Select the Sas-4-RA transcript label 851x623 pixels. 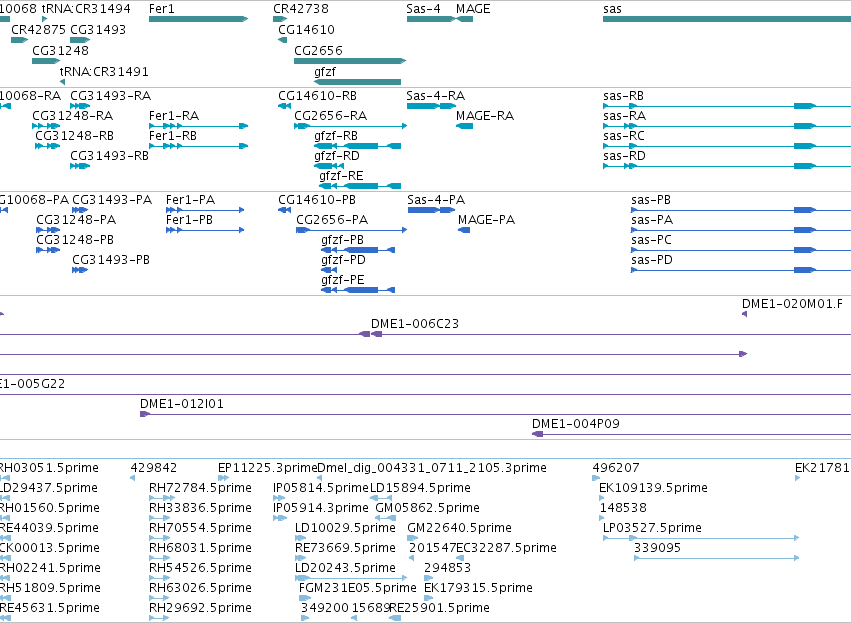(435, 96)
